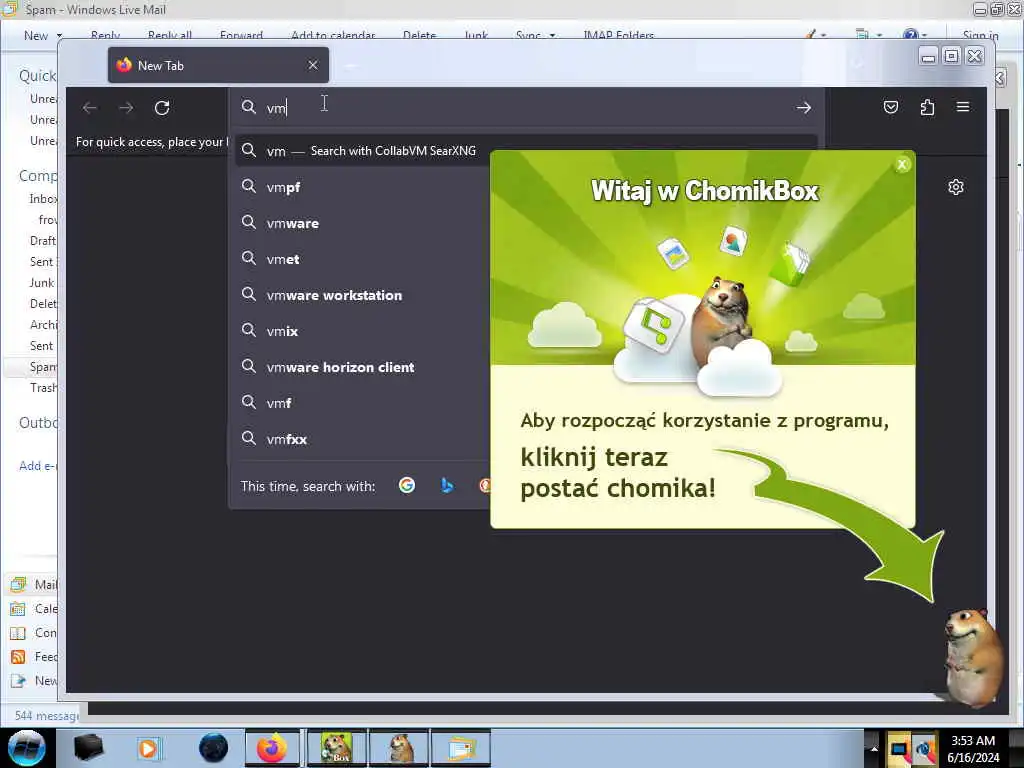Open the Firefox extensions menu
The height and width of the screenshot is (768, 1024).
point(927,107)
